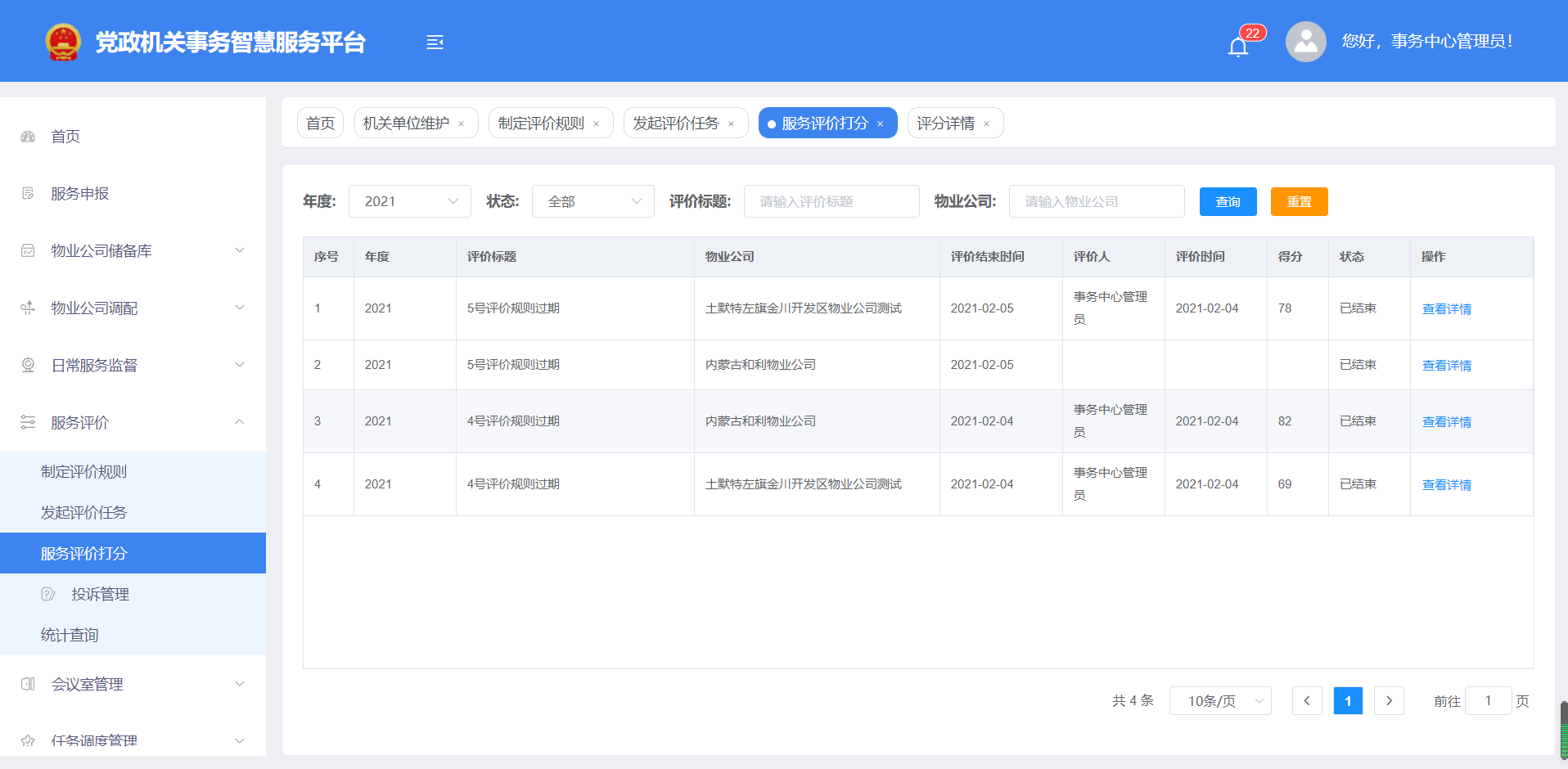1568x769 pixels.
Task: Go to next page arrow
Action: (1389, 701)
